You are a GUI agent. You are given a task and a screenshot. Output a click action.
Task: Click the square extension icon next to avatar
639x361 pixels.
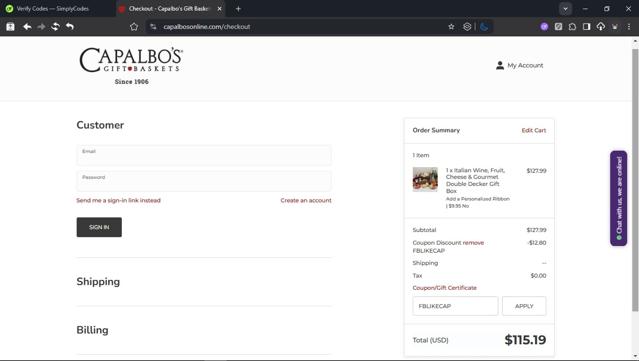click(x=558, y=26)
